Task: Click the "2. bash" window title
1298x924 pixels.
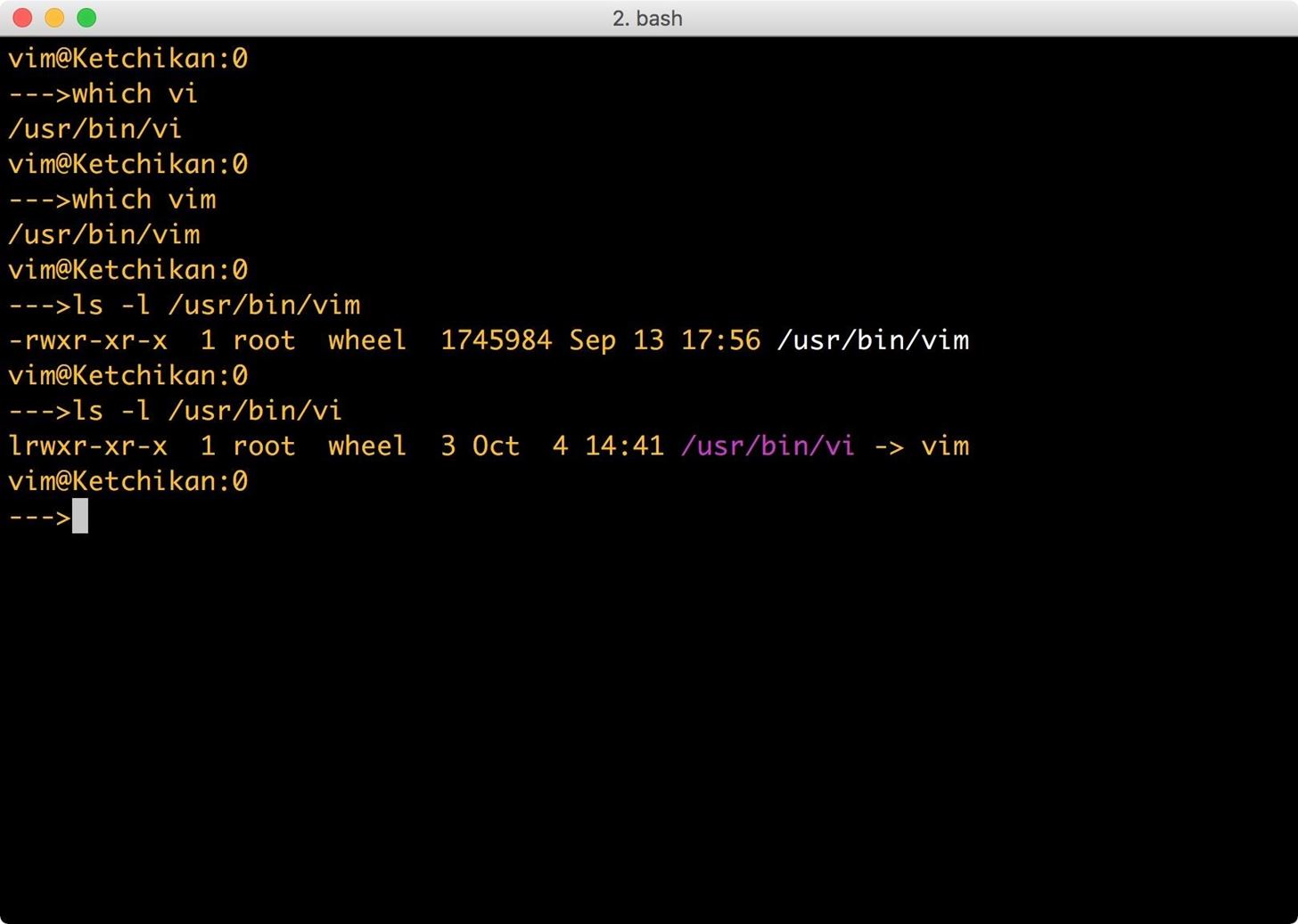Action: [647, 19]
